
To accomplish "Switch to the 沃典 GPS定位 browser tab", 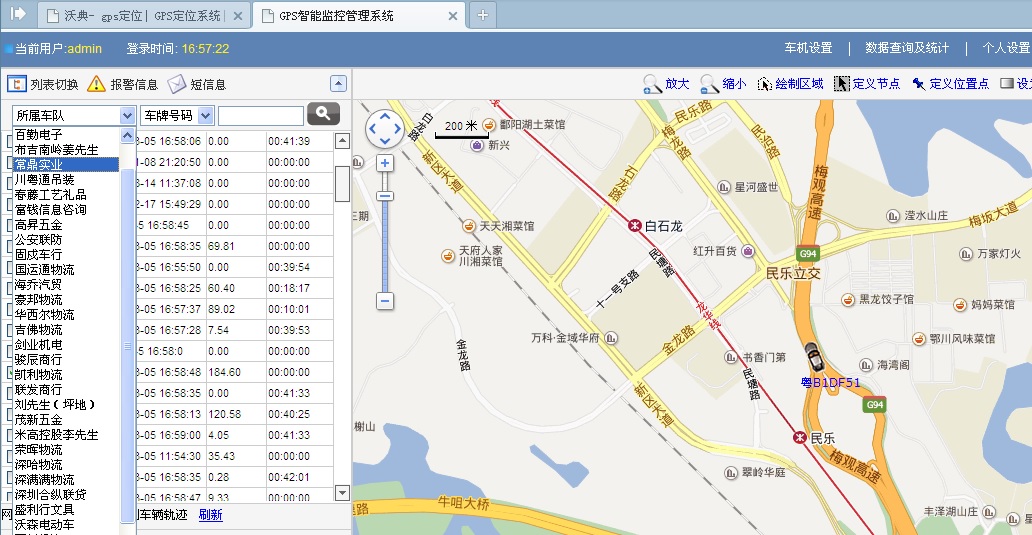I will [x=143, y=15].
